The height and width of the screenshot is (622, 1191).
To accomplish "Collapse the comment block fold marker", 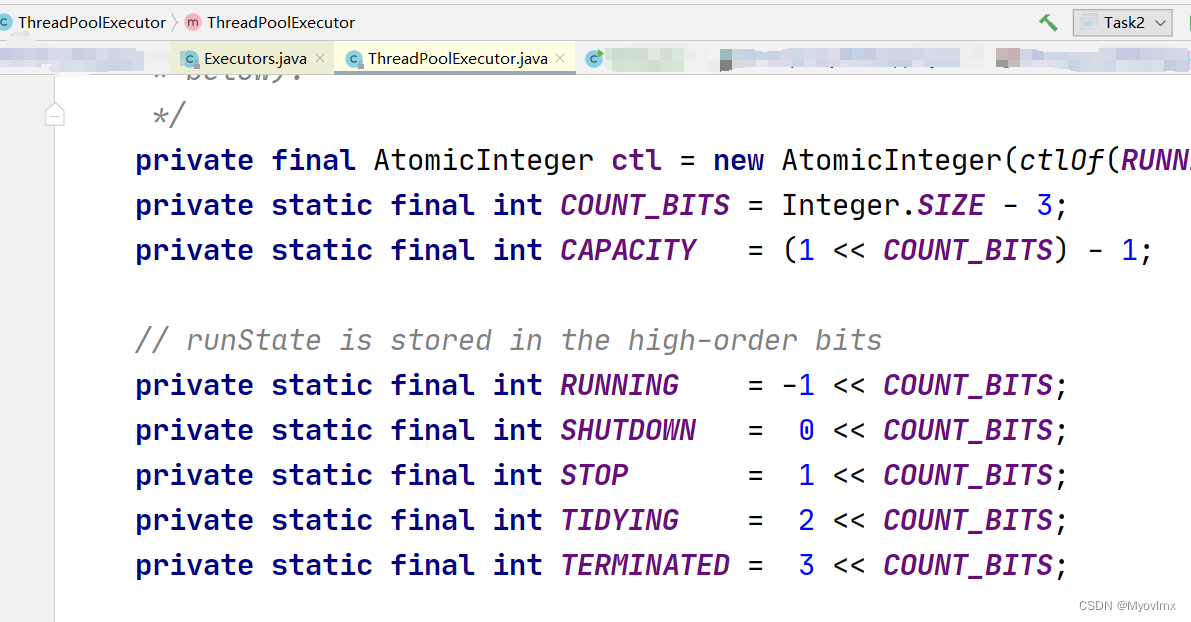I will click(55, 115).
